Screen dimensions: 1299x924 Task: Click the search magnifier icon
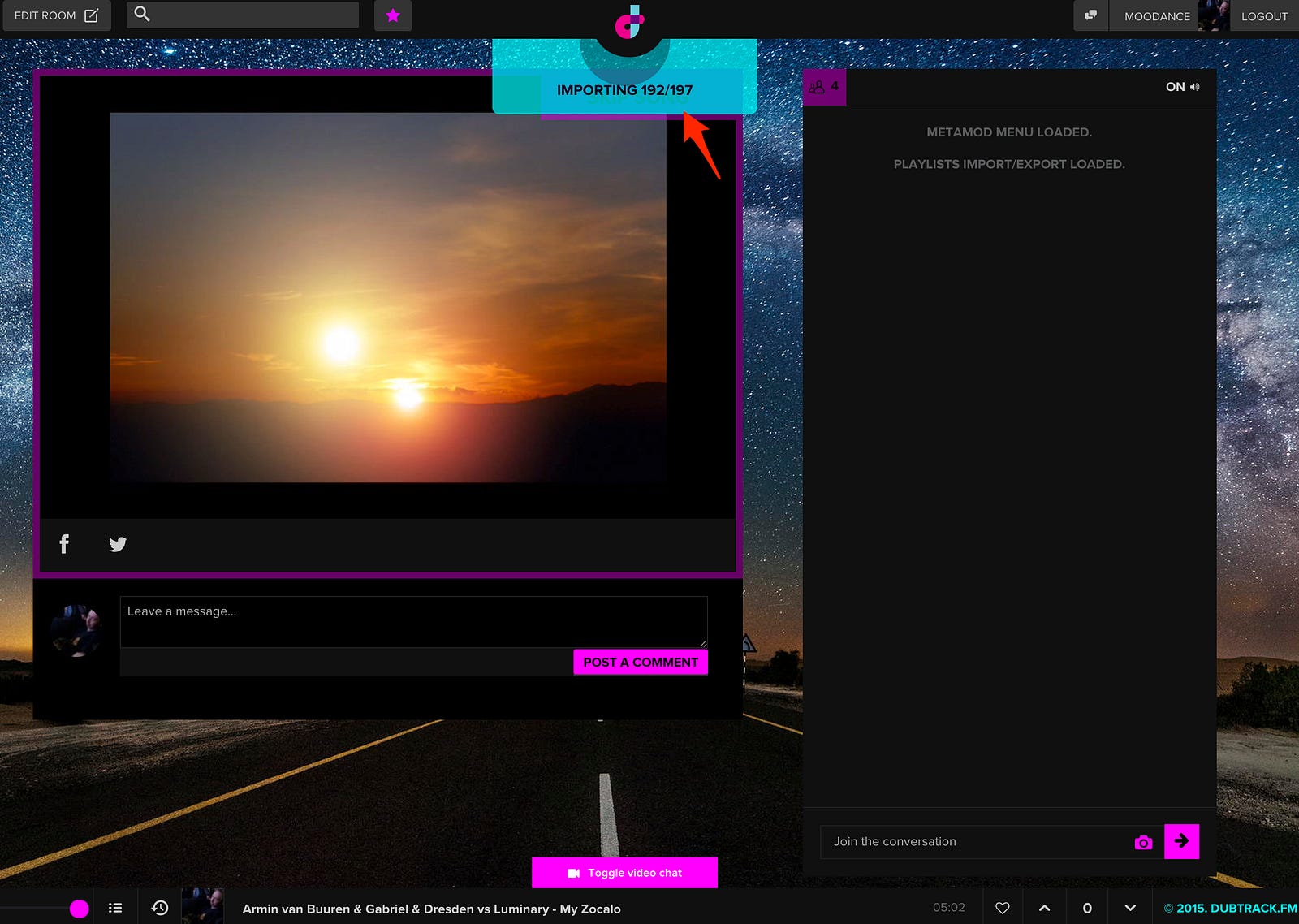click(142, 15)
